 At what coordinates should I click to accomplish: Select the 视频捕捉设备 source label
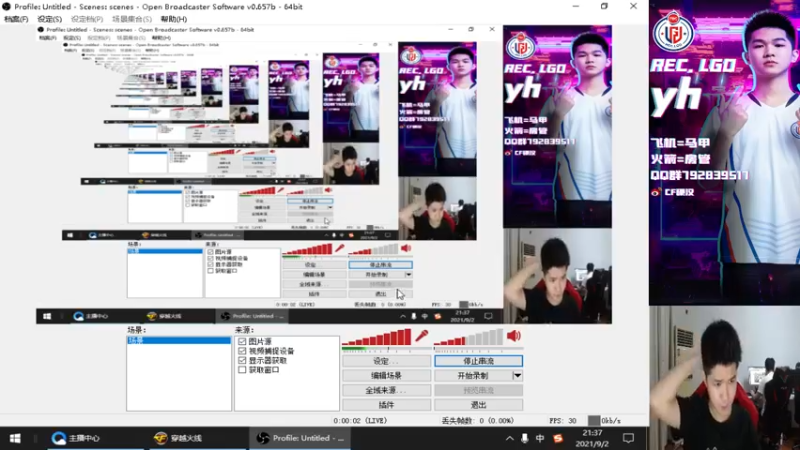[x=271, y=351]
